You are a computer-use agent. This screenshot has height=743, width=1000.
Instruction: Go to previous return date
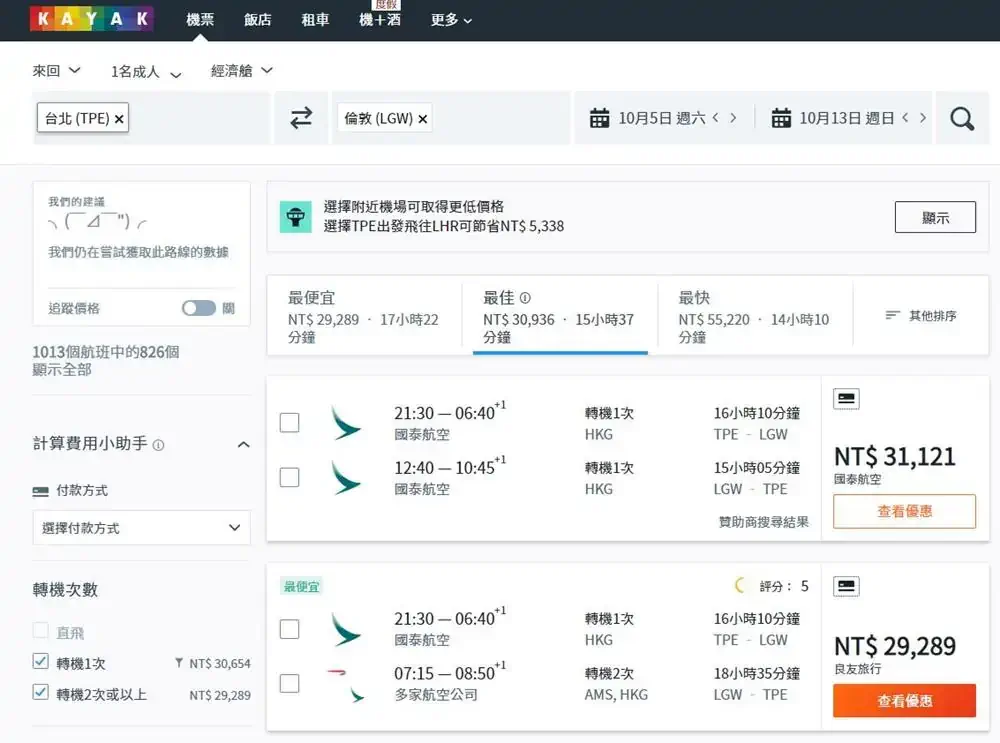coord(905,117)
